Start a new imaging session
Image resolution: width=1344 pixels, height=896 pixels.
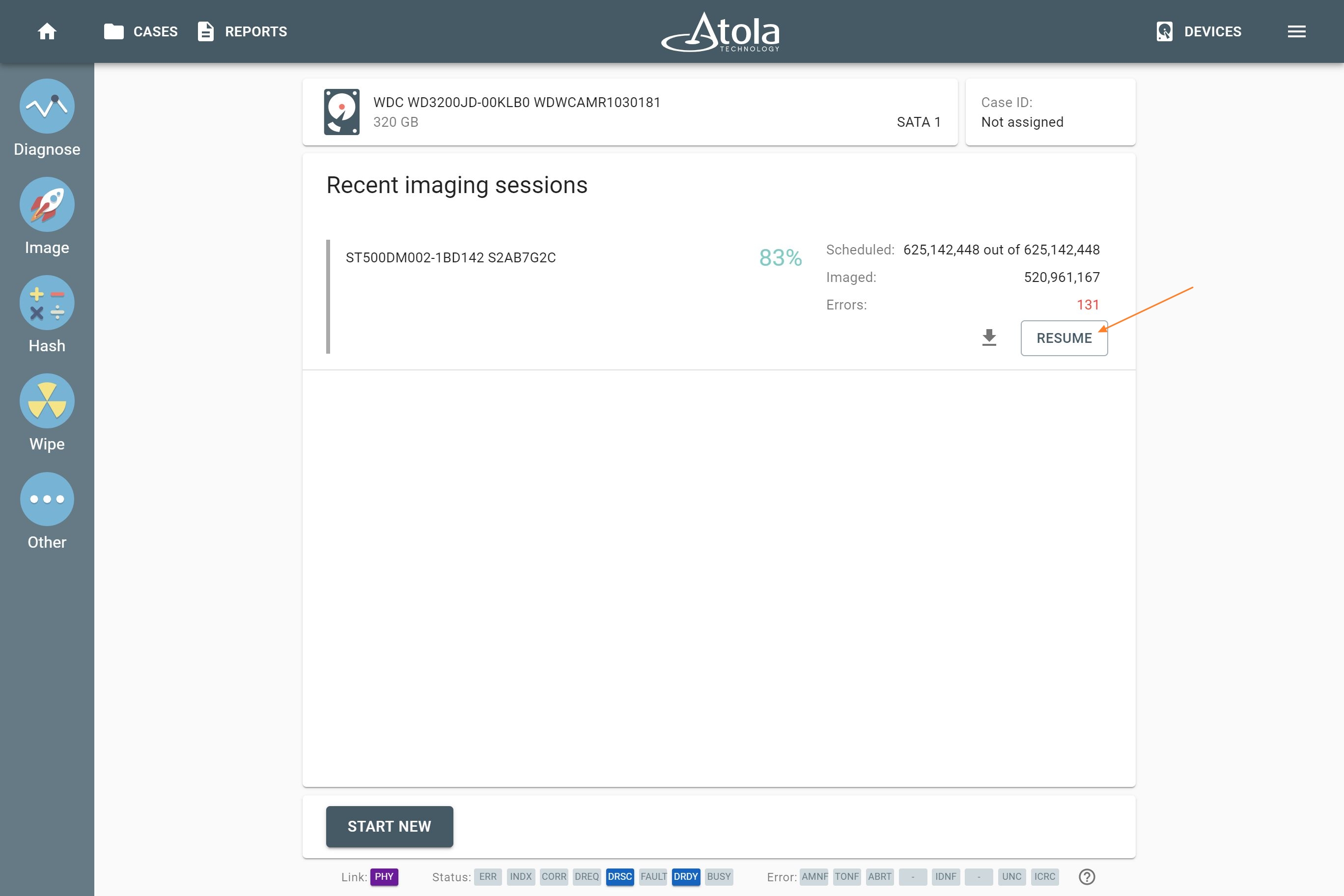pyautogui.click(x=389, y=826)
